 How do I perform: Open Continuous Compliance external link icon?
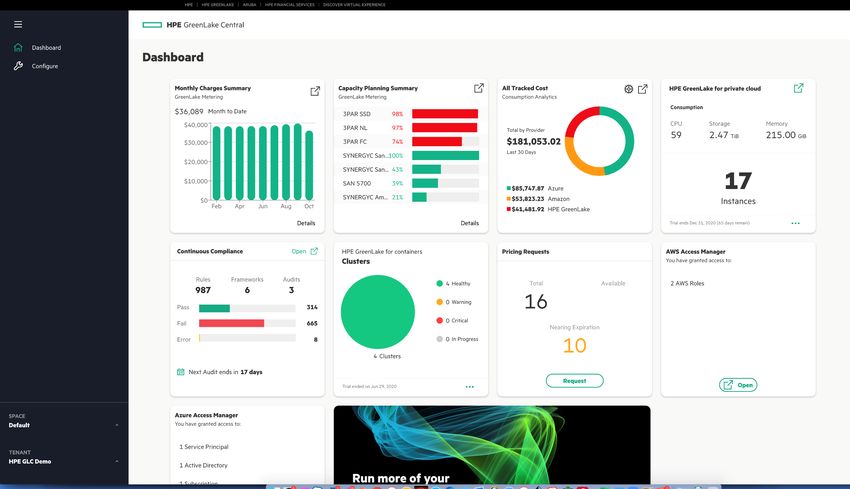pos(314,251)
